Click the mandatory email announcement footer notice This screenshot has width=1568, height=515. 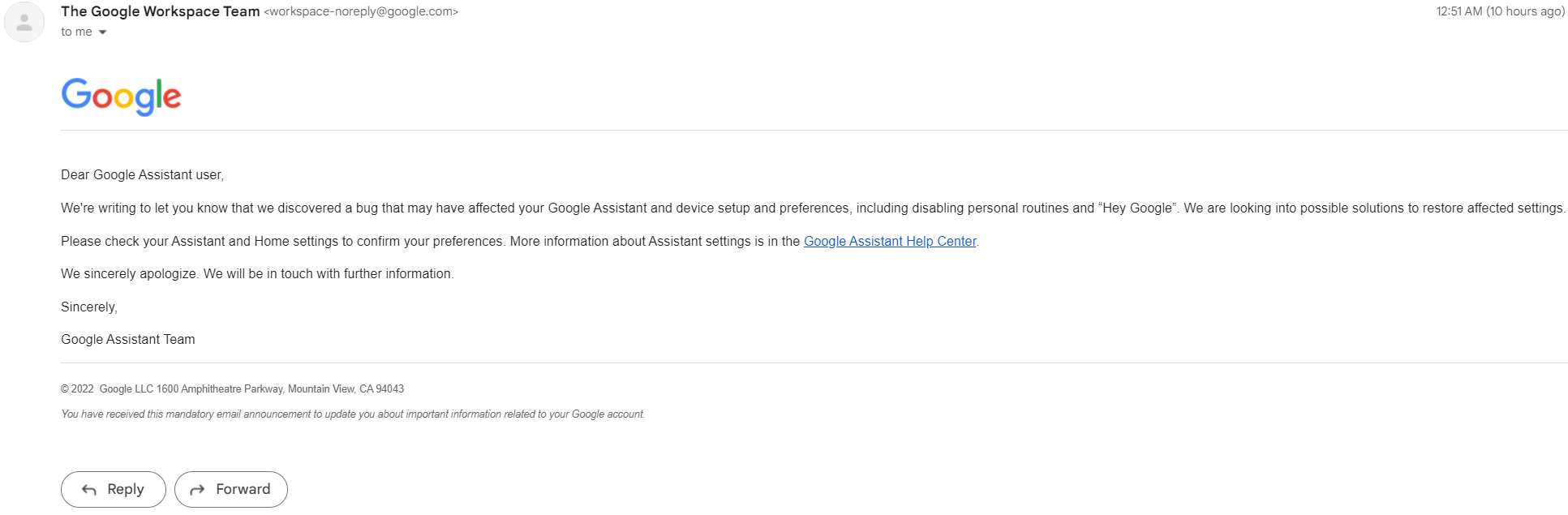point(353,414)
